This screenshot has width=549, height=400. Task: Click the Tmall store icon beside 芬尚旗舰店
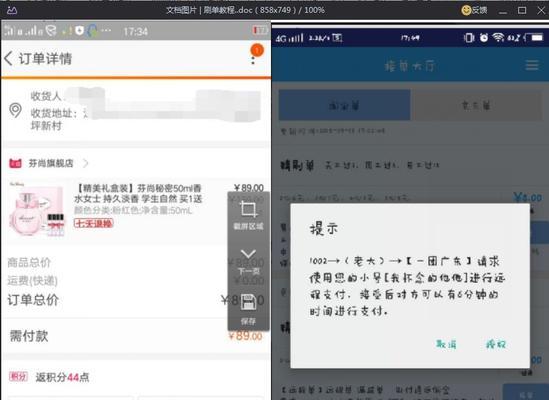pyautogui.click(x=15, y=163)
